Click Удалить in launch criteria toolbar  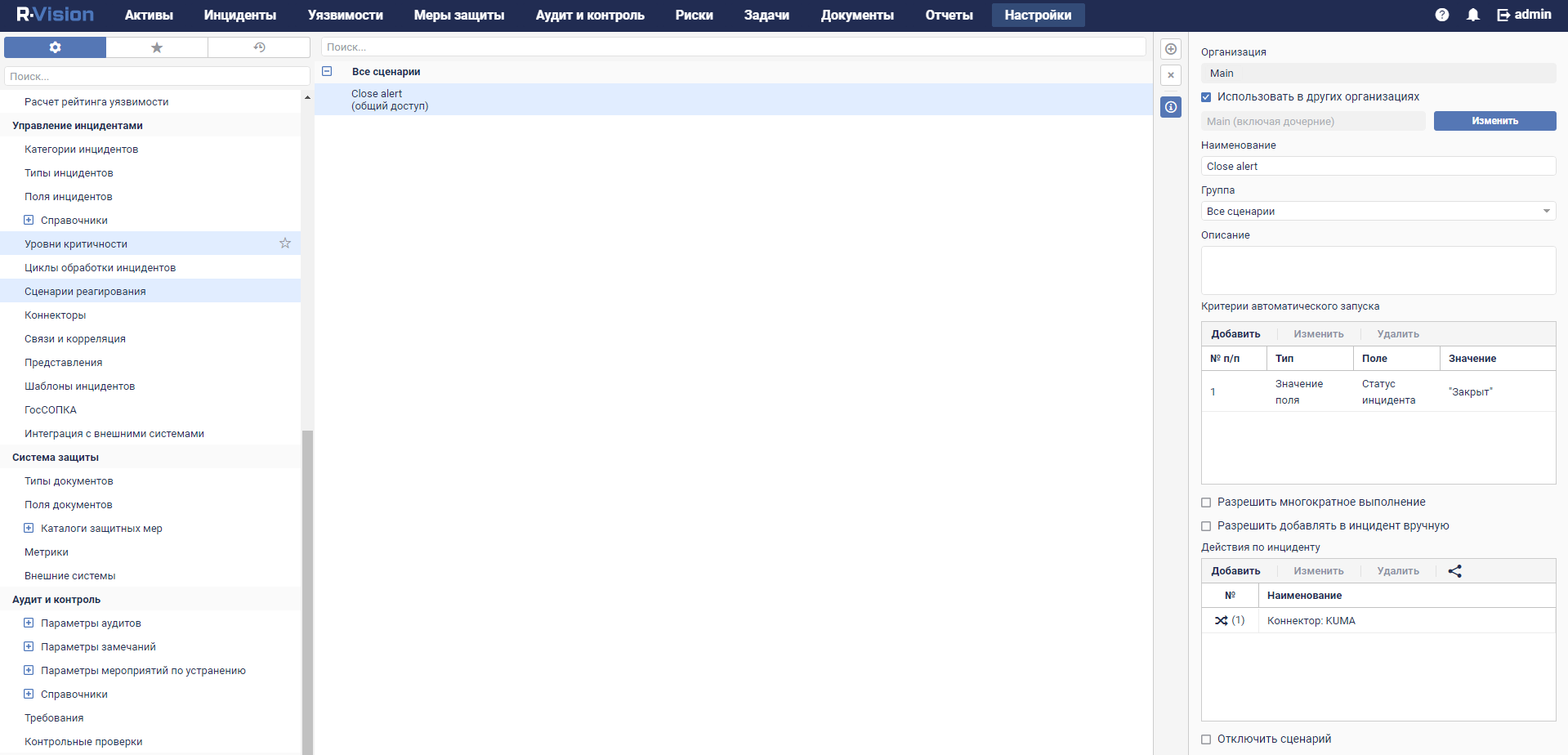pos(1398,334)
